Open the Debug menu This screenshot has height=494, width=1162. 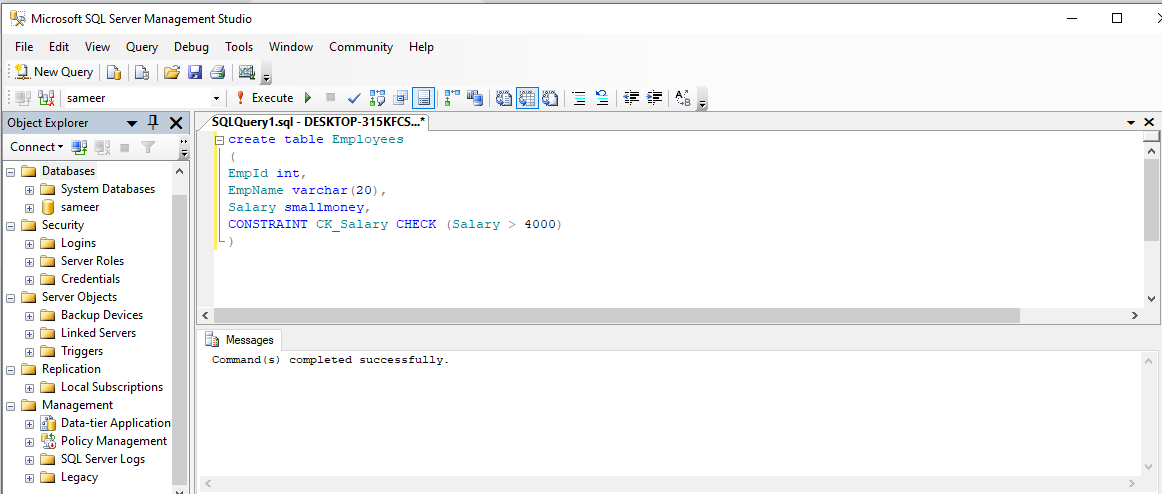191,47
